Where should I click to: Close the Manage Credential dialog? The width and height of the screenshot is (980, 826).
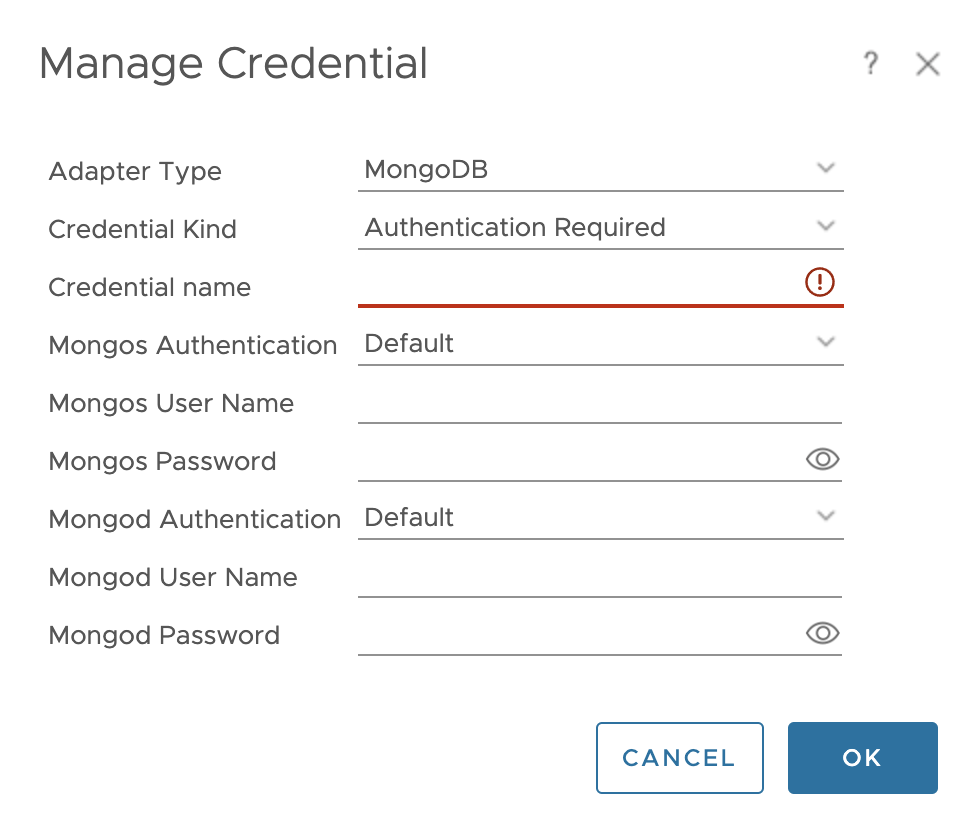pyautogui.click(x=927, y=65)
